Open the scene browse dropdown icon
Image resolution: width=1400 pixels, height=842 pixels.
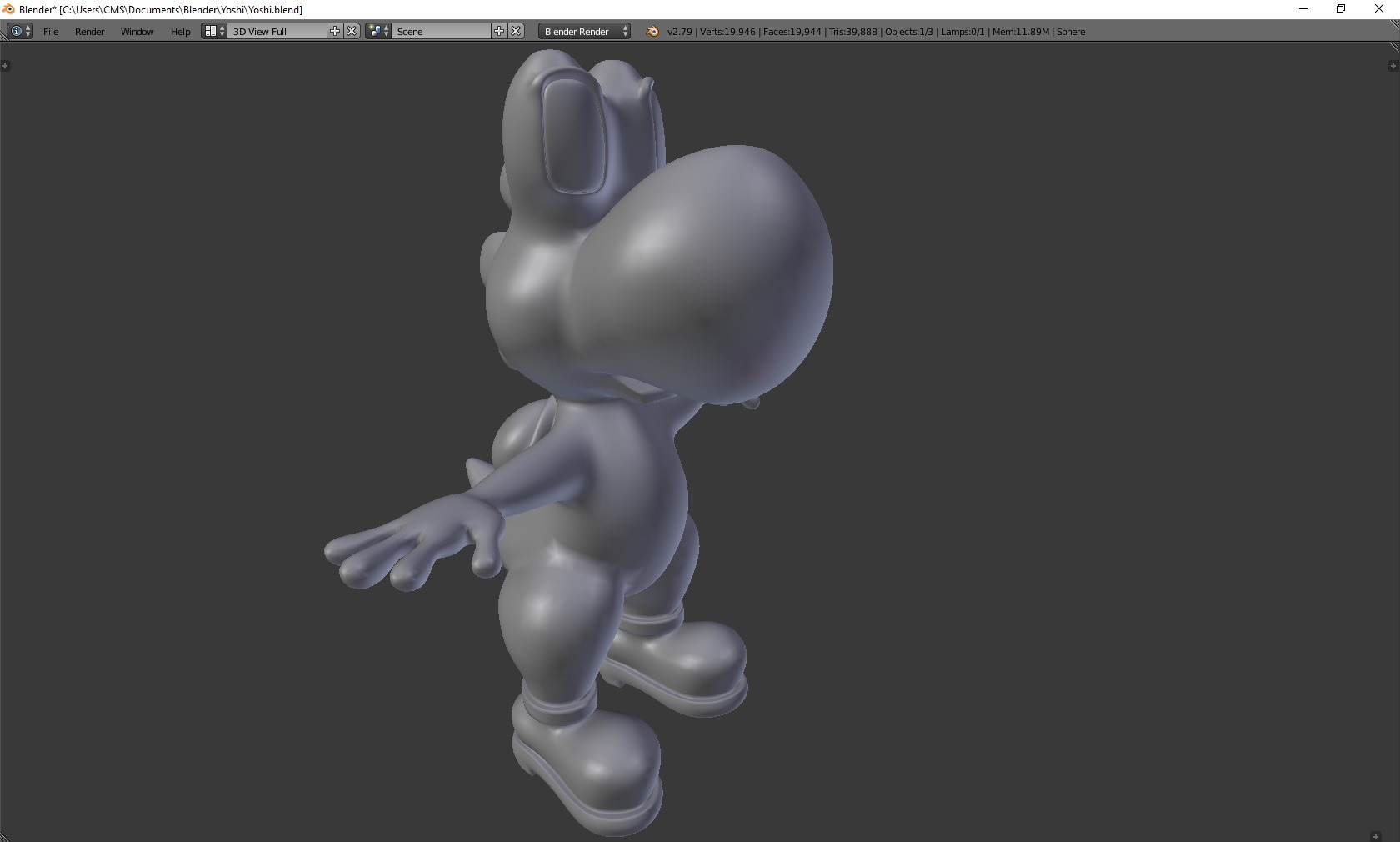(x=378, y=31)
